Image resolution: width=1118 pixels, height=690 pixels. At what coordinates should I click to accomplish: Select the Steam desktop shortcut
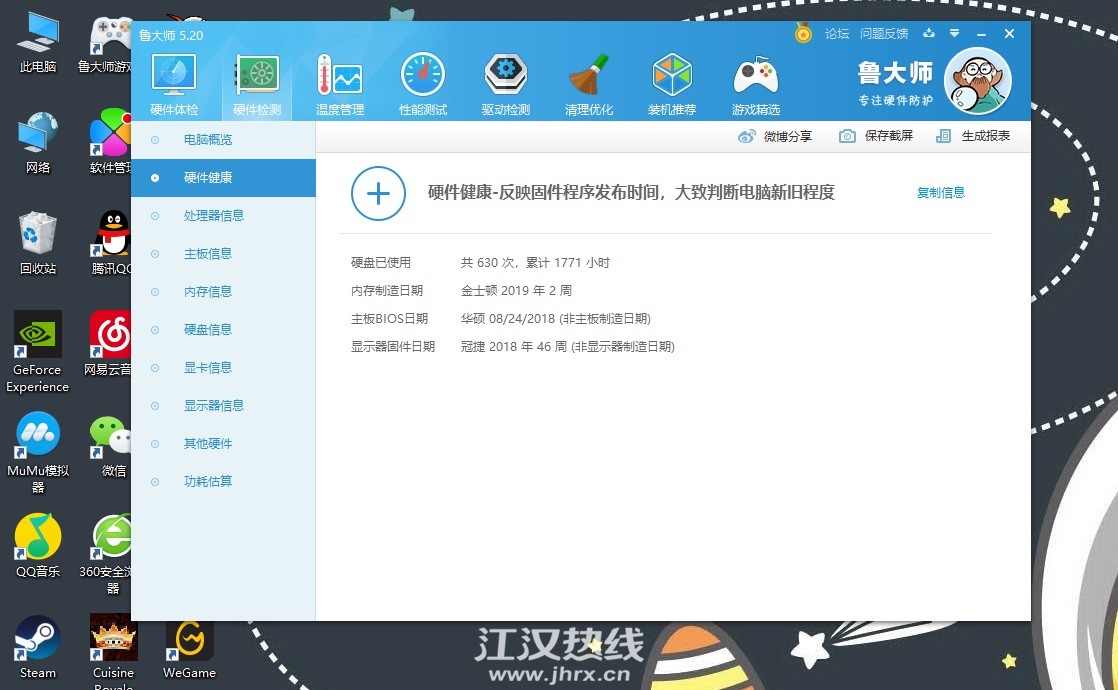tap(38, 647)
